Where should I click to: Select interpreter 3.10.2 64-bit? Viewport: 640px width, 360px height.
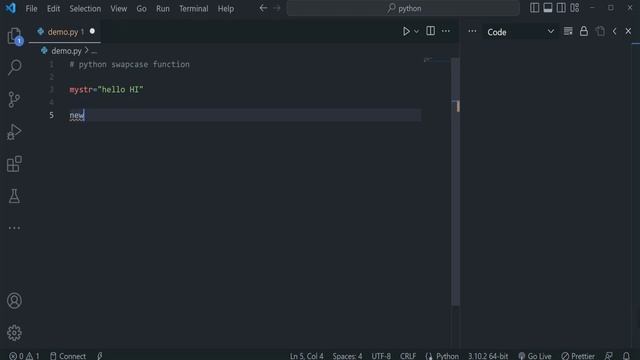(x=488, y=356)
